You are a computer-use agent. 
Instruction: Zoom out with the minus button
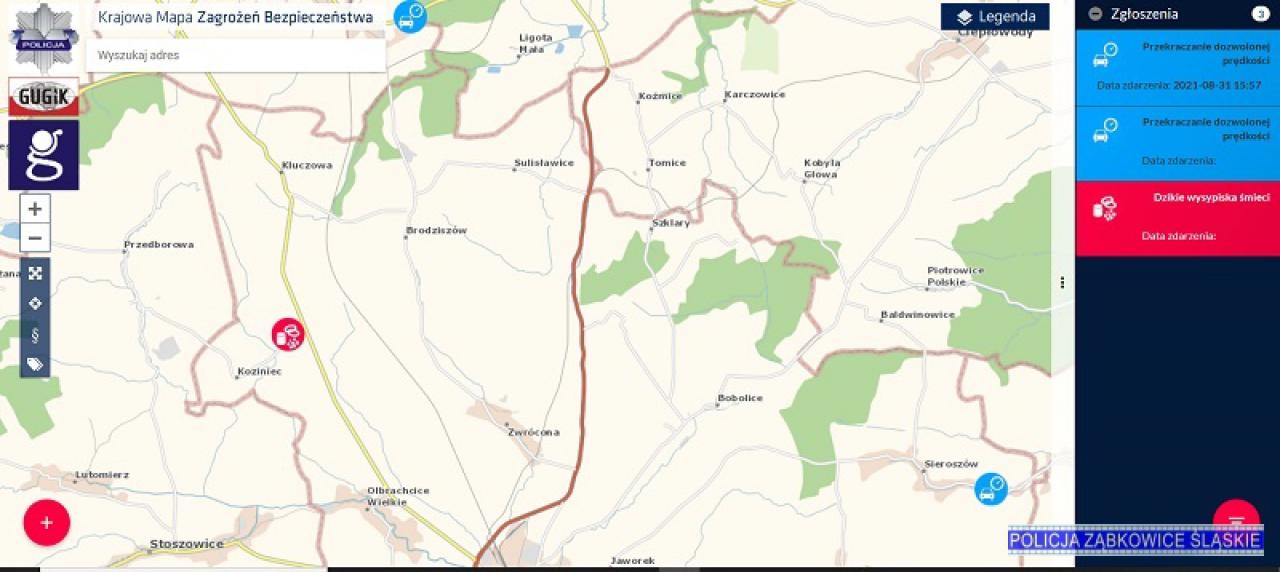pyautogui.click(x=35, y=238)
